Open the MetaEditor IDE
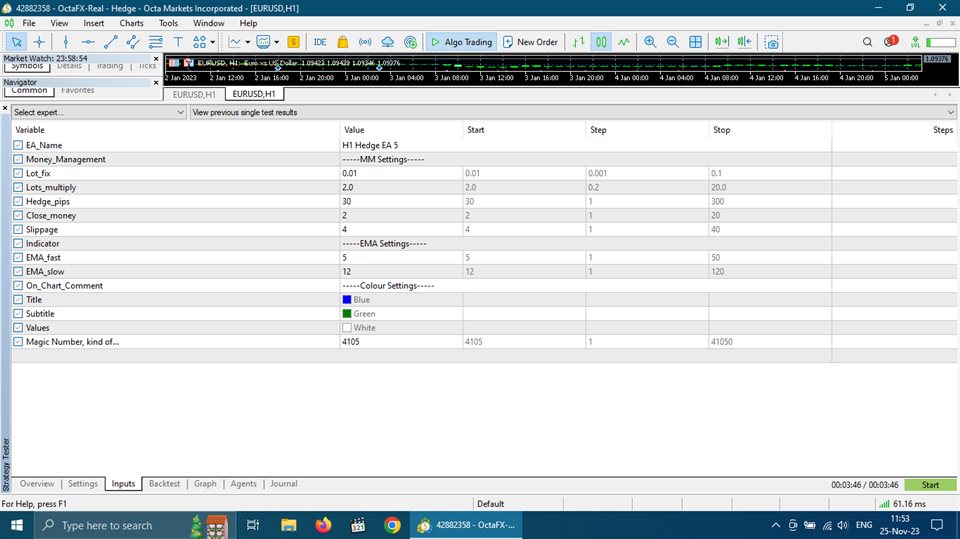Viewport: 960px width, 539px height. click(x=320, y=42)
